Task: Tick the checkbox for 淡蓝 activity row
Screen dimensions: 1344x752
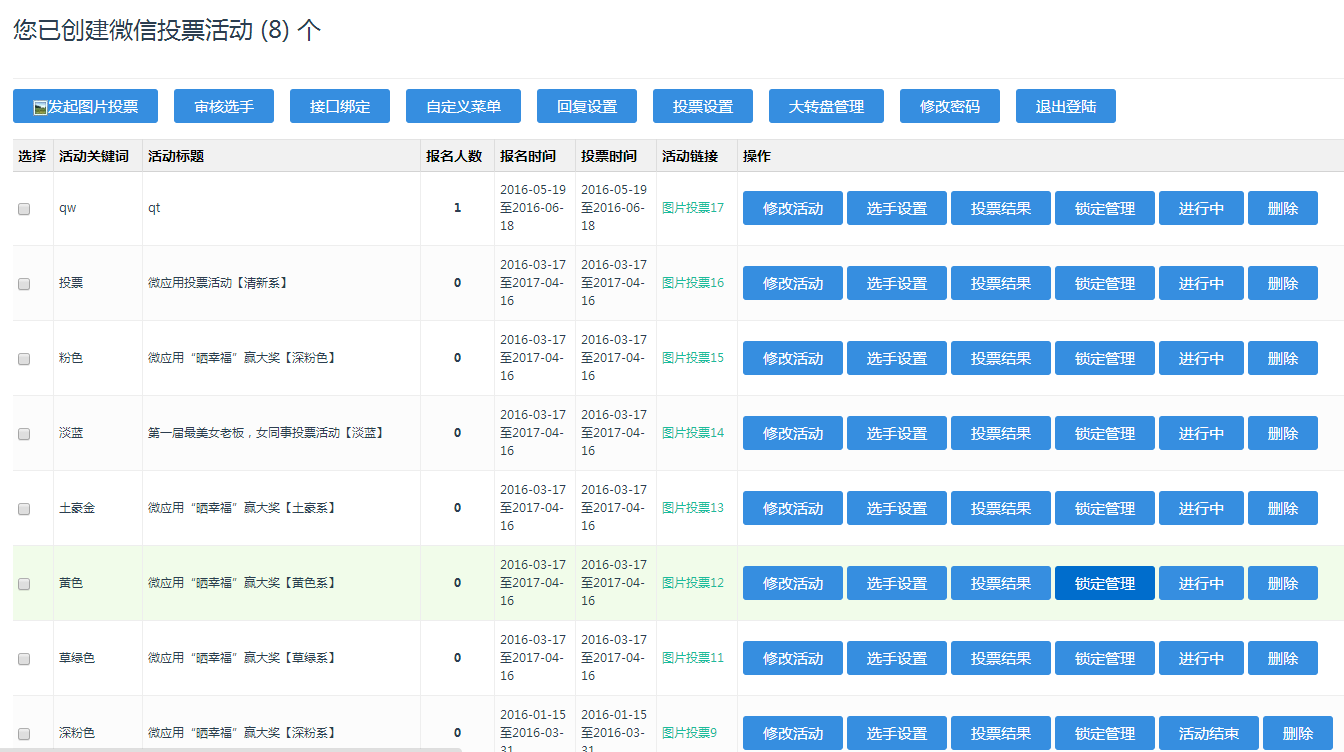Action: (x=24, y=434)
